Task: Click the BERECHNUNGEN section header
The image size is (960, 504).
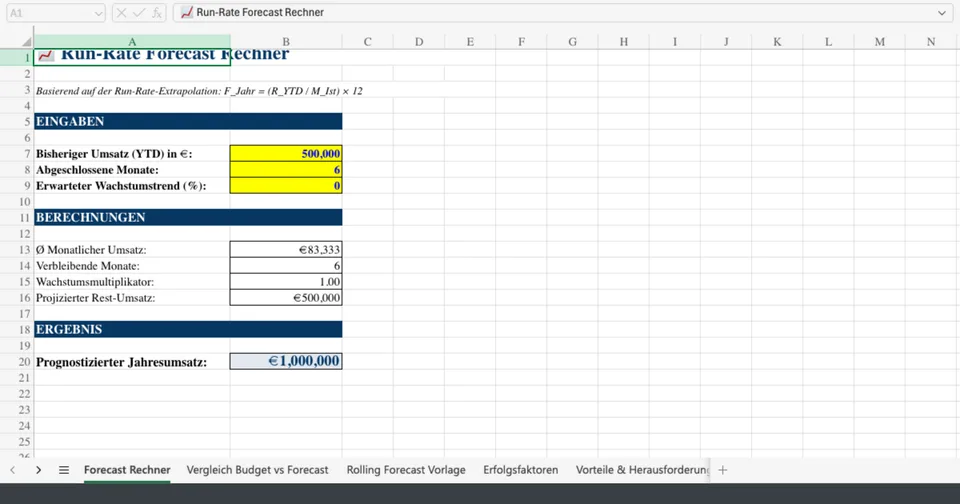Action: click(188, 217)
